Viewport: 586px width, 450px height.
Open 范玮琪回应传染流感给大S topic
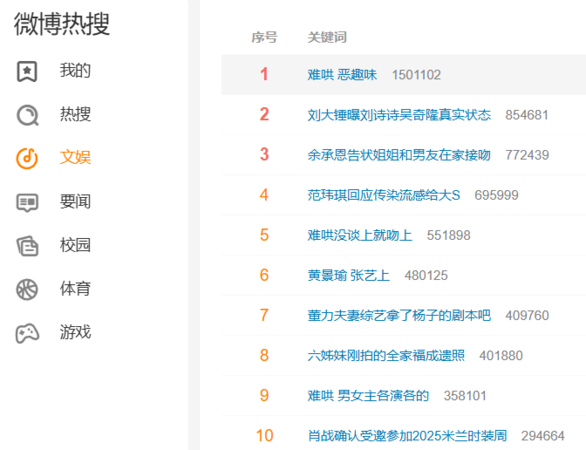[x=383, y=195]
